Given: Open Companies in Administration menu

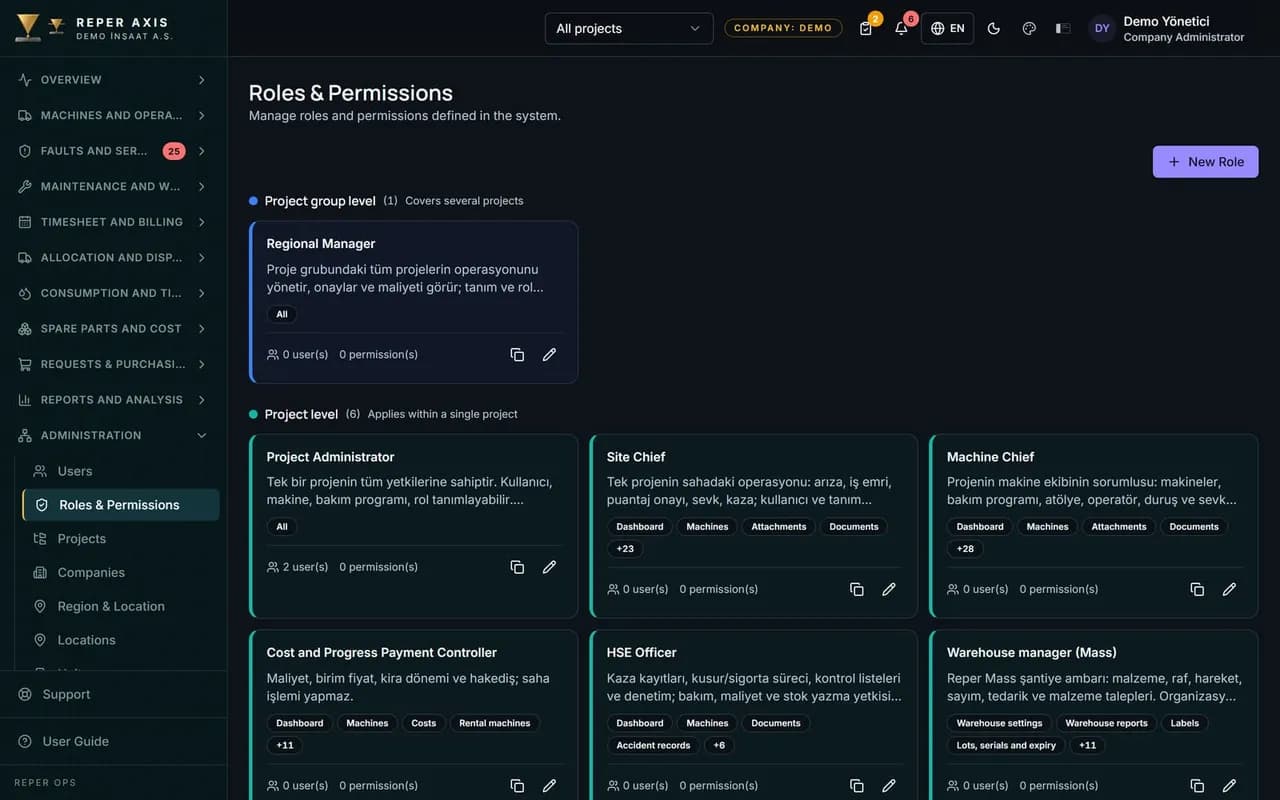Looking at the screenshot, I should [120, 573].
